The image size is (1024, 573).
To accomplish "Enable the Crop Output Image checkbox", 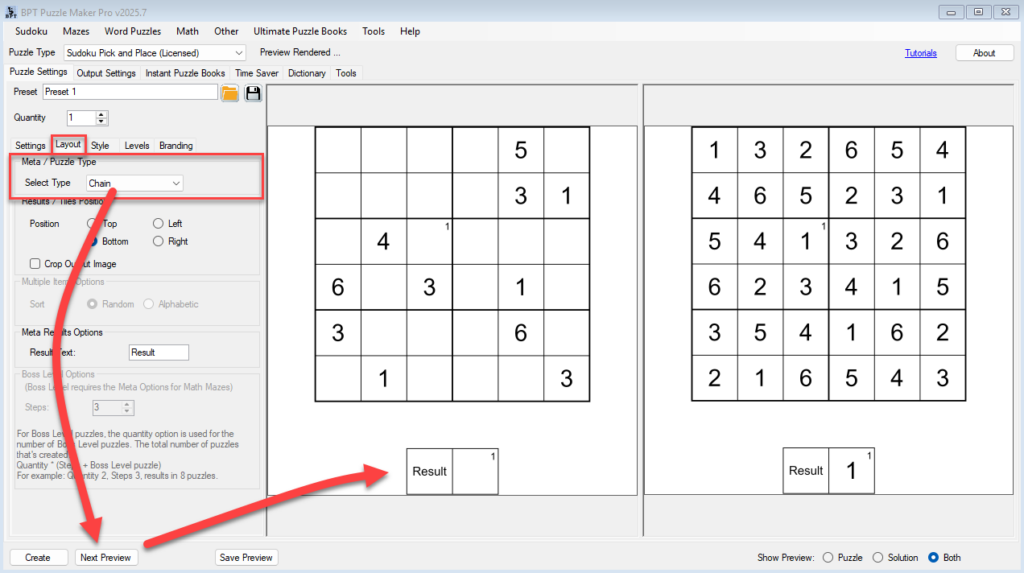I will click(x=36, y=264).
